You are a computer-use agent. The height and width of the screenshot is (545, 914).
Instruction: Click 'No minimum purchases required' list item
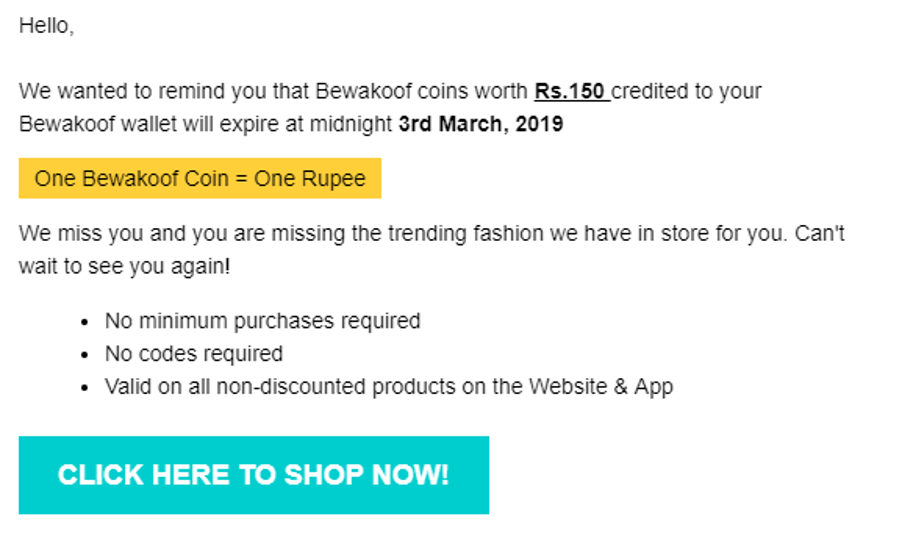pyautogui.click(x=262, y=321)
